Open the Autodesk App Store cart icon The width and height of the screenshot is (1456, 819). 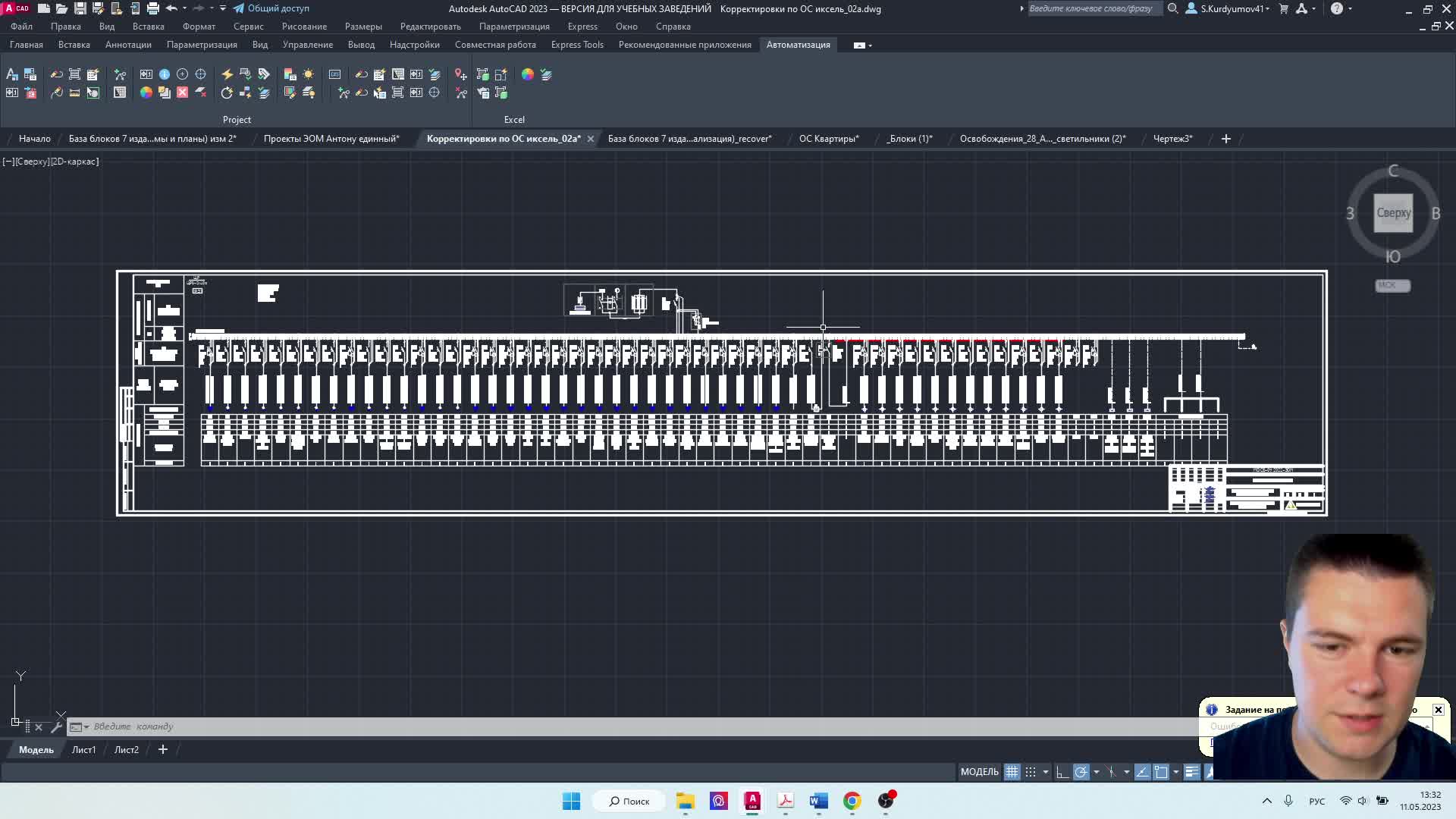coord(1284,8)
